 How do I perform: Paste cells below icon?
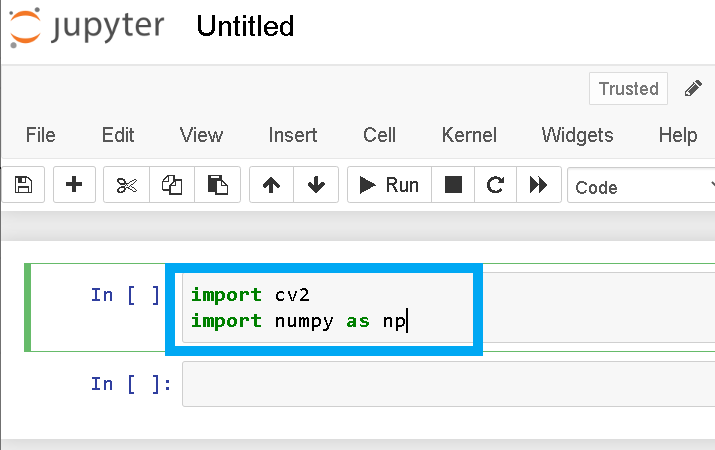[x=218, y=185]
